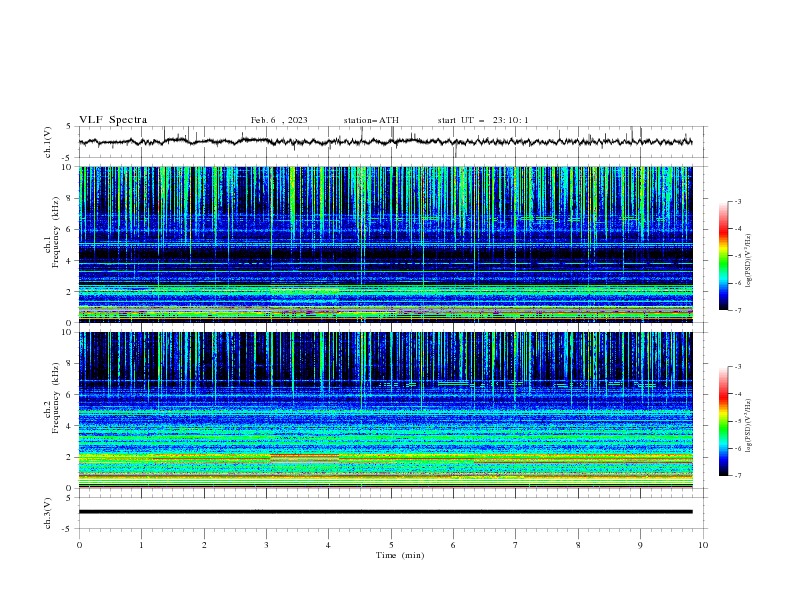Click the "10" kHz tick on ch.1 frequency axis
The height and width of the screenshot is (612, 792).
tap(69, 167)
